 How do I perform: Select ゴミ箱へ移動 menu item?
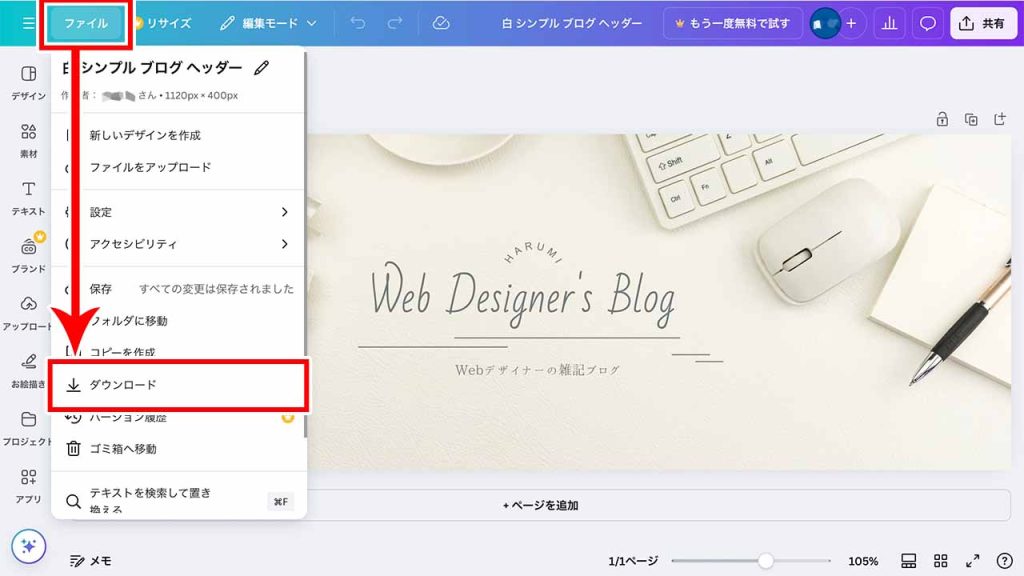178,449
